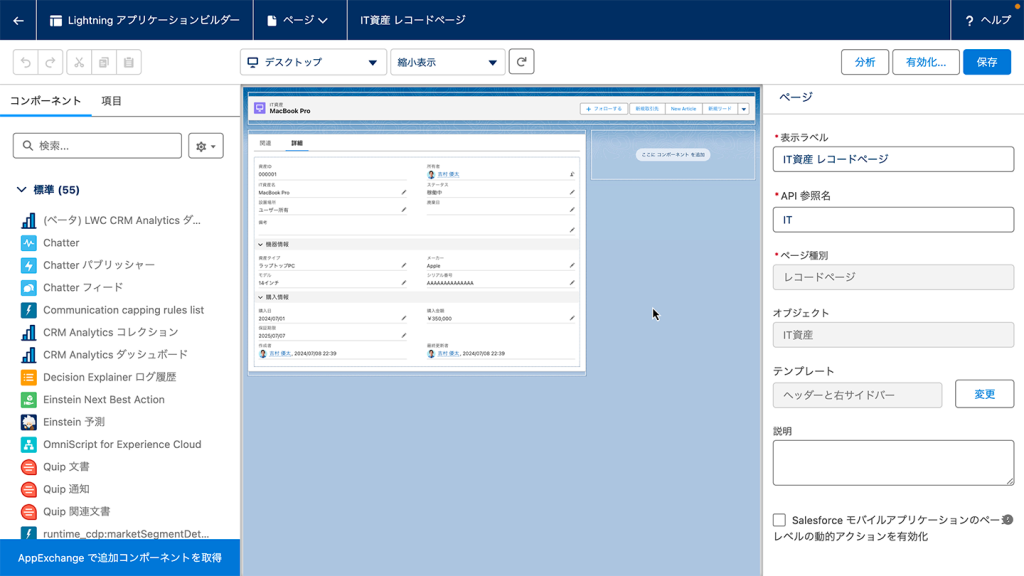Click the 保存 button
The height and width of the screenshot is (576, 1024).
tap(986, 62)
